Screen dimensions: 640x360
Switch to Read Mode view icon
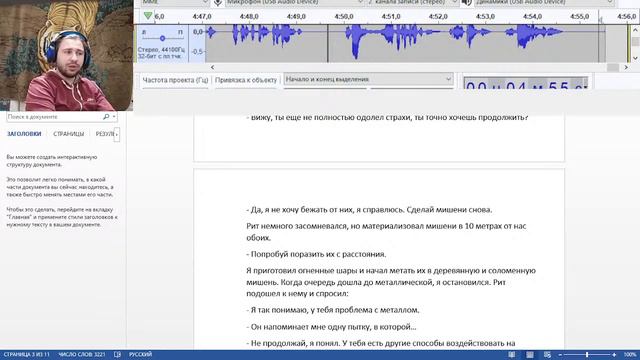coord(511,355)
